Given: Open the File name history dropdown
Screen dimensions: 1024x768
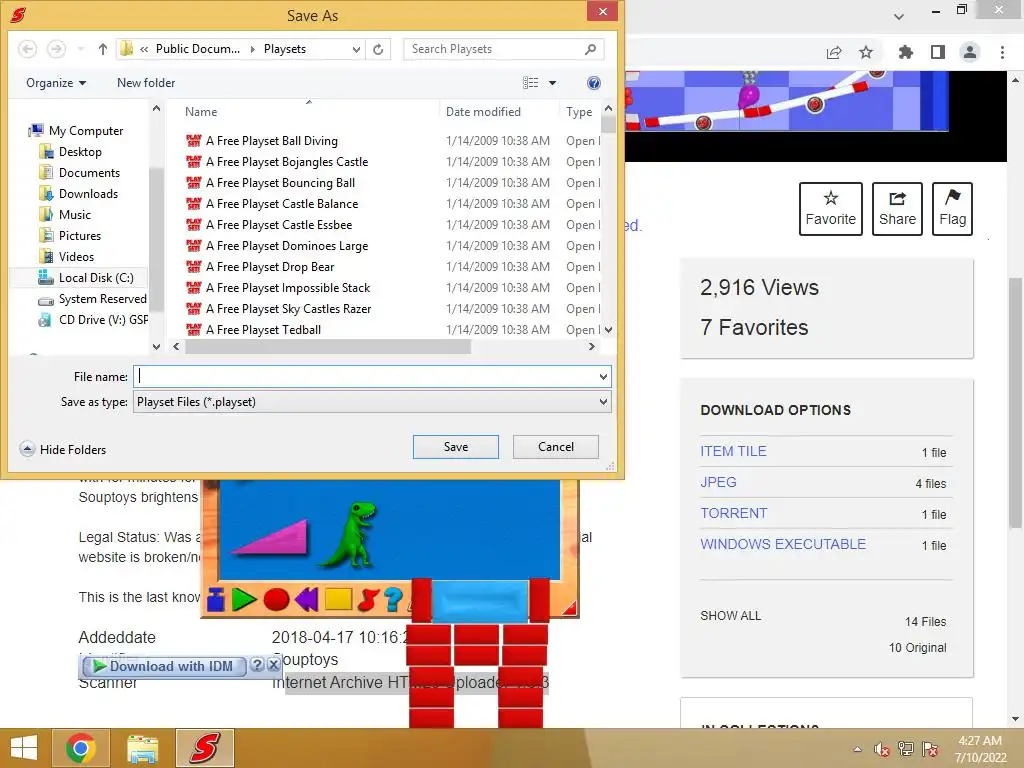Looking at the screenshot, I should [x=603, y=376].
